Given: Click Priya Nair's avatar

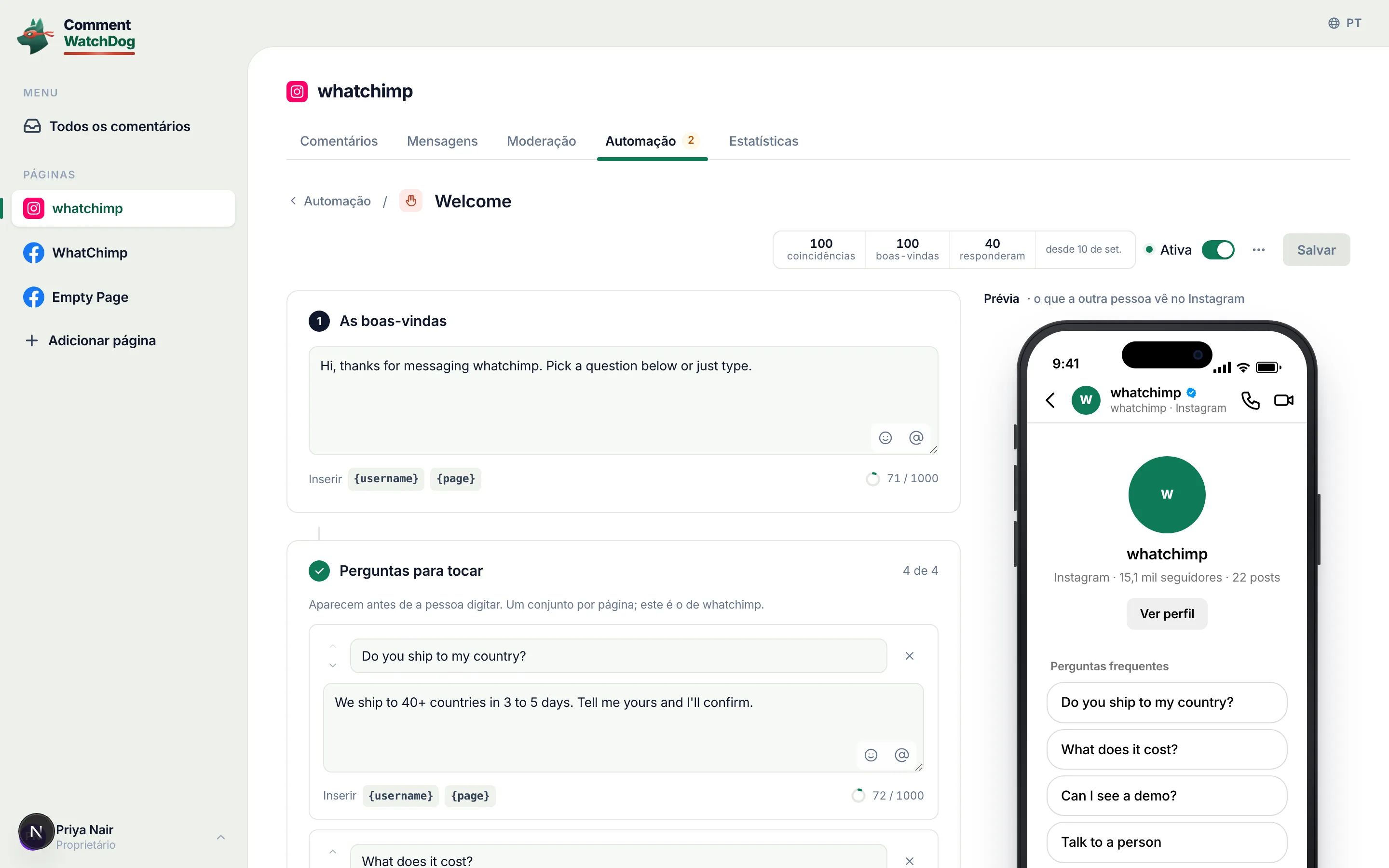Looking at the screenshot, I should click(36, 831).
